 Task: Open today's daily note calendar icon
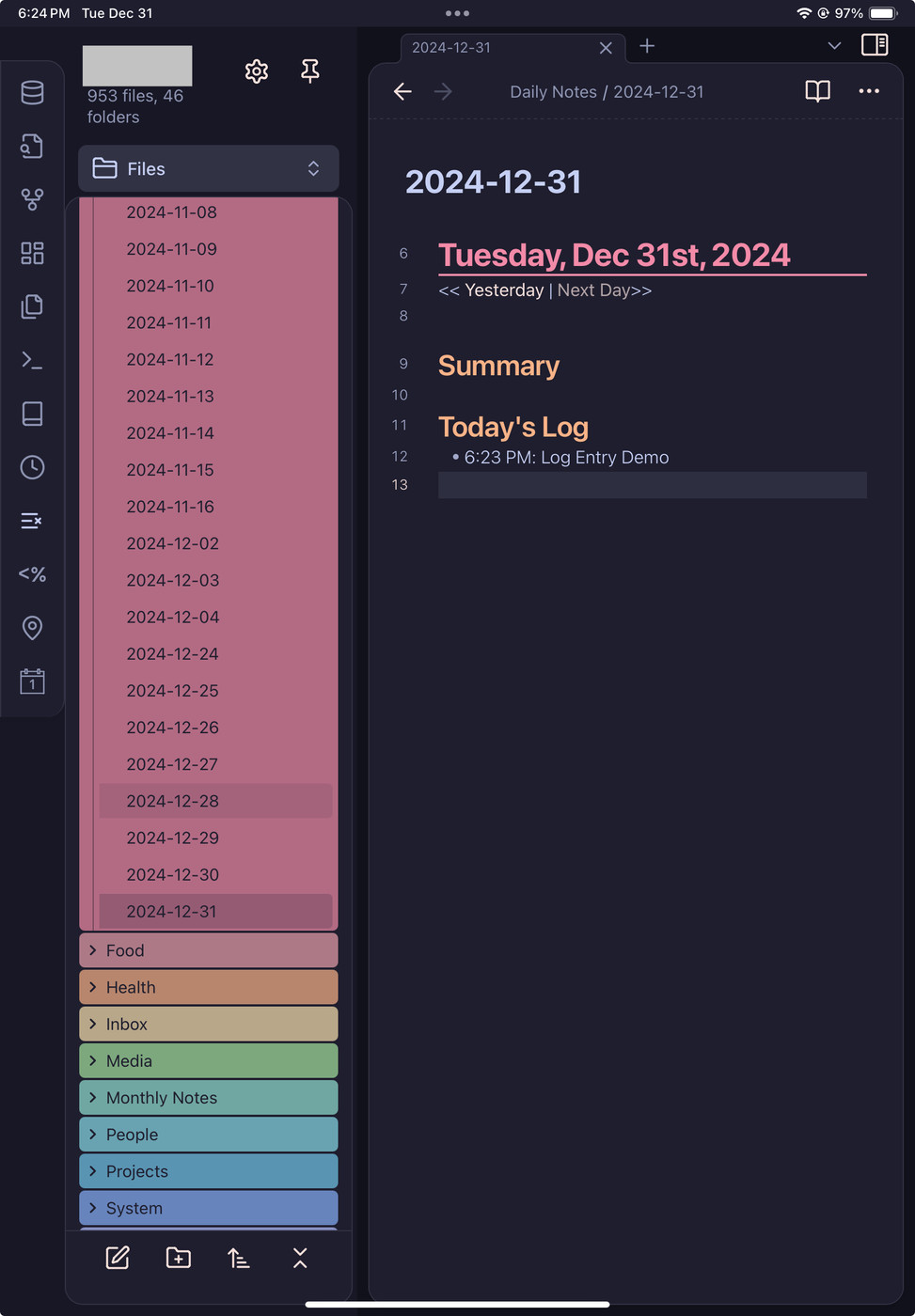click(x=32, y=681)
